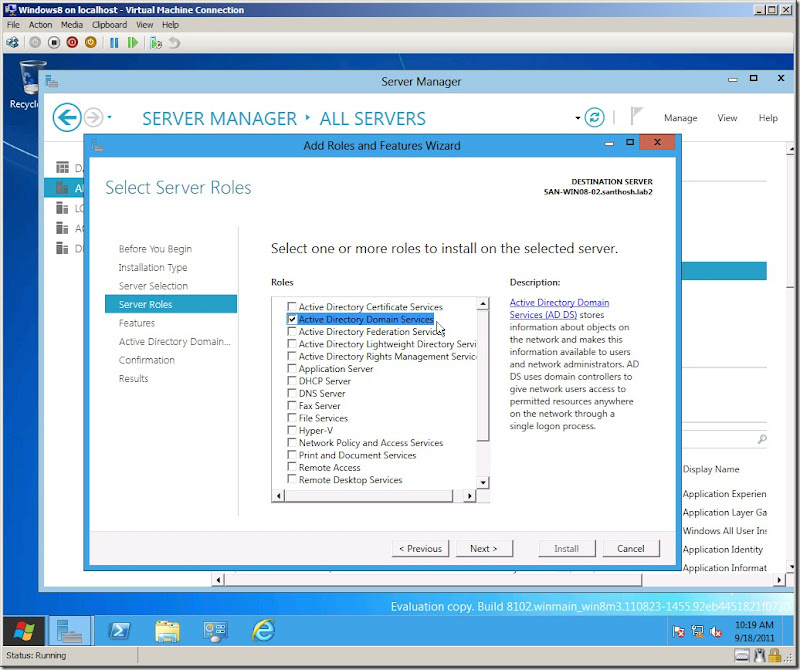Screen dimensions: 800x670
Task: Open the Manage menu
Action: [x=680, y=118]
